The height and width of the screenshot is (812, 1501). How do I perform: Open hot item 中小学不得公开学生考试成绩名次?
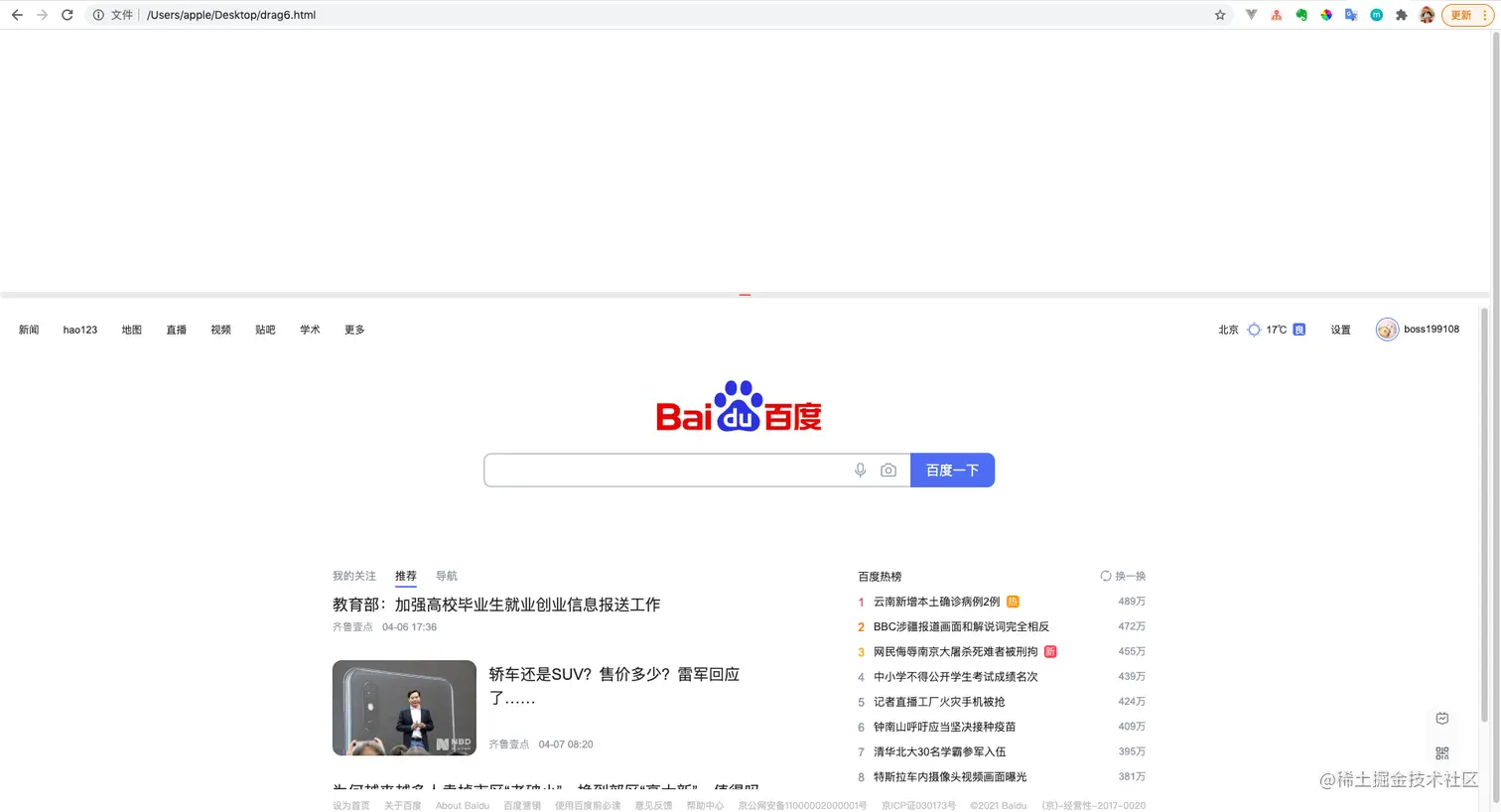(x=956, y=677)
